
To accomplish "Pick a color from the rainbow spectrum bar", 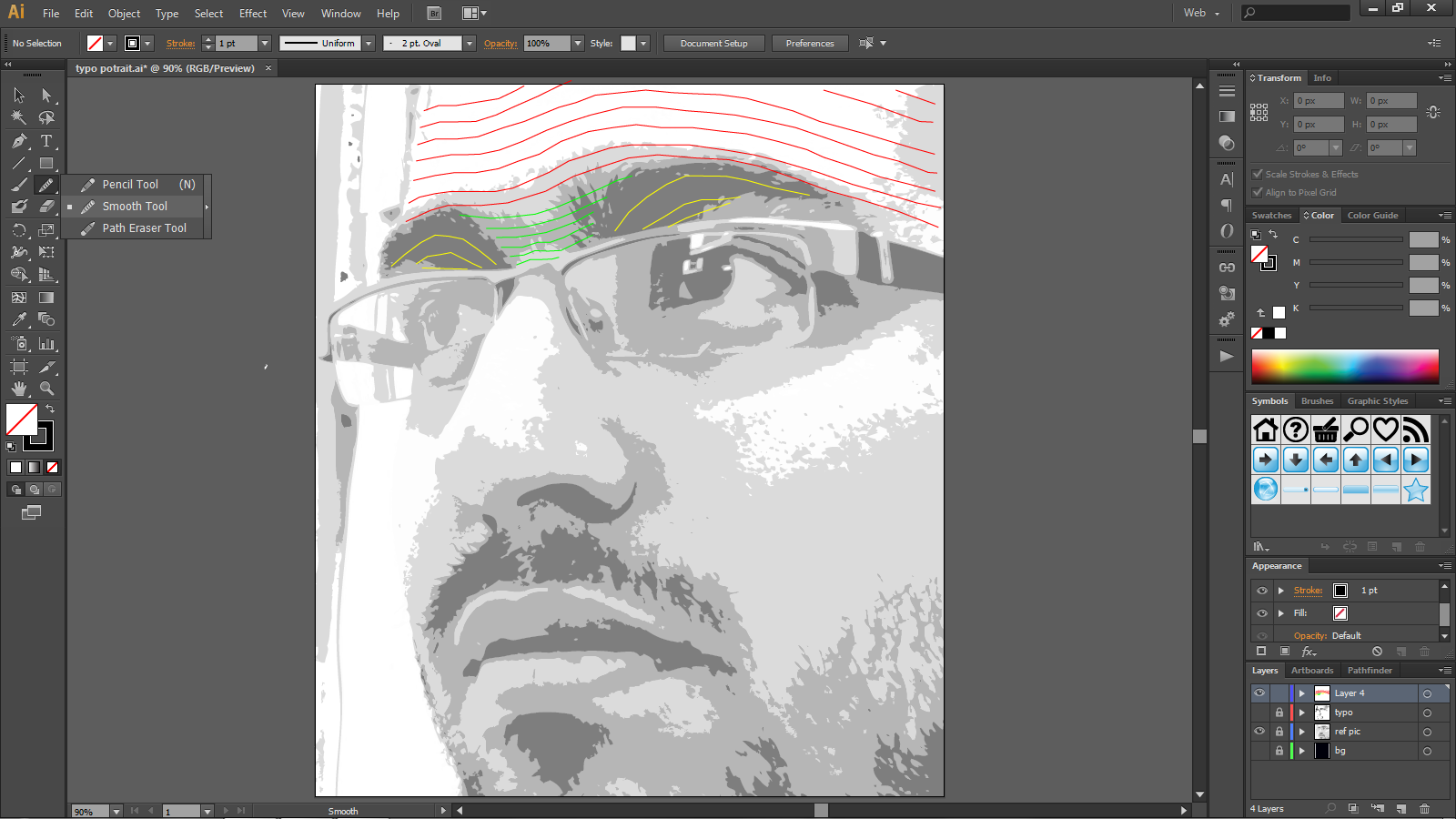I will tap(1344, 366).
